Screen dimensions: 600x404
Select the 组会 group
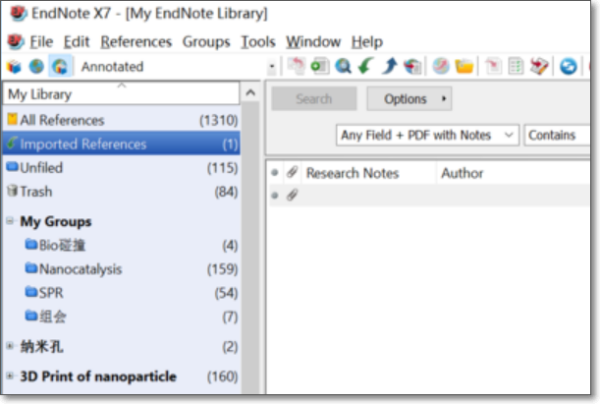(x=121, y=316)
